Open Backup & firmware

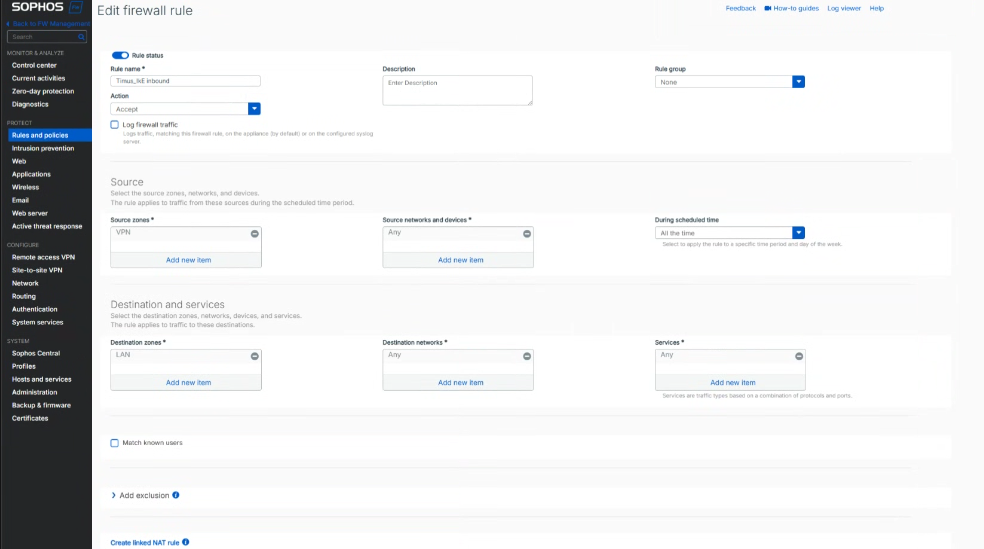click(41, 405)
